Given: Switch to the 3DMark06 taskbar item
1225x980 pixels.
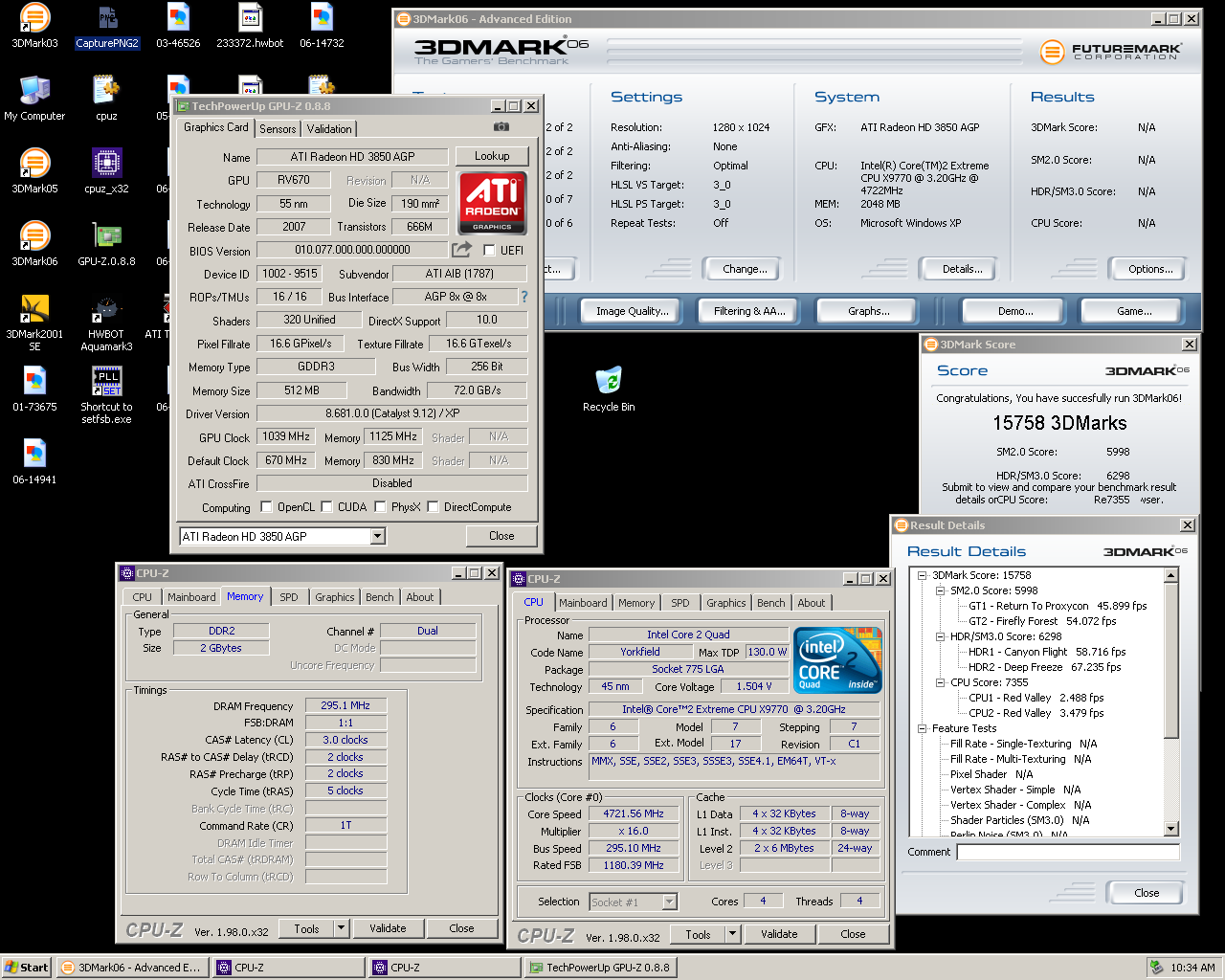Looking at the screenshot, I should [132, 968].
